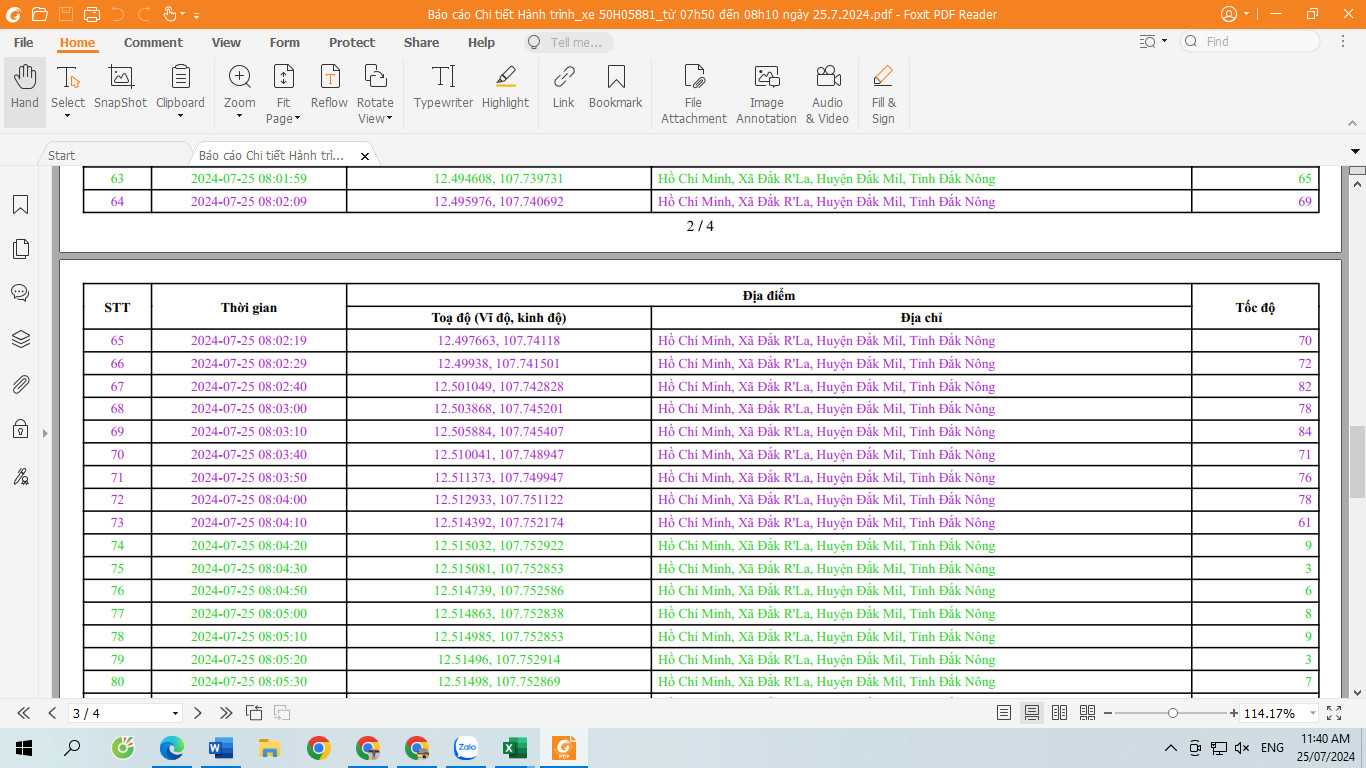
Task: Select the Hand tool
Action: [24, 88]
